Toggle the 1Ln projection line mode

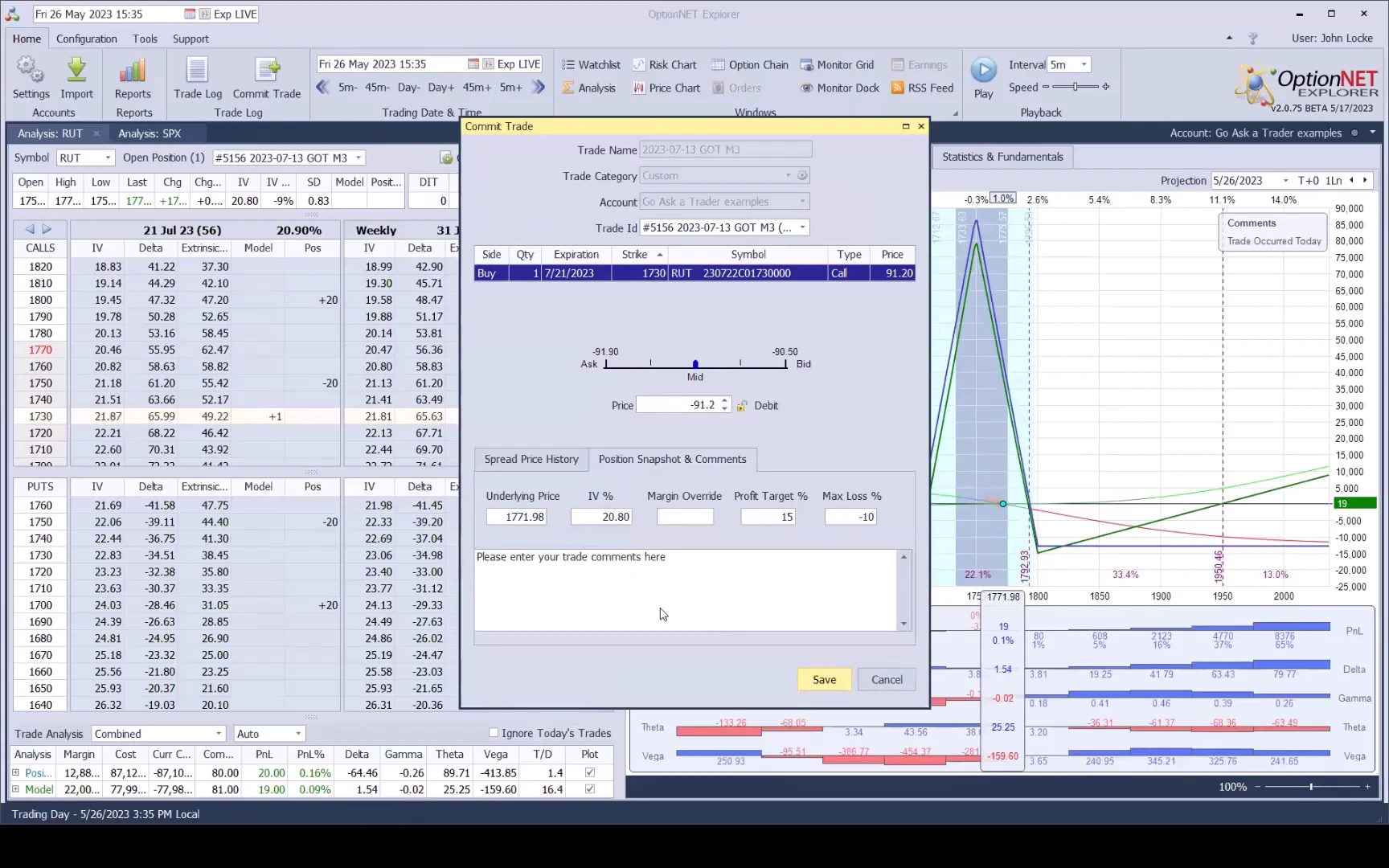click(x=1334, y=181)
